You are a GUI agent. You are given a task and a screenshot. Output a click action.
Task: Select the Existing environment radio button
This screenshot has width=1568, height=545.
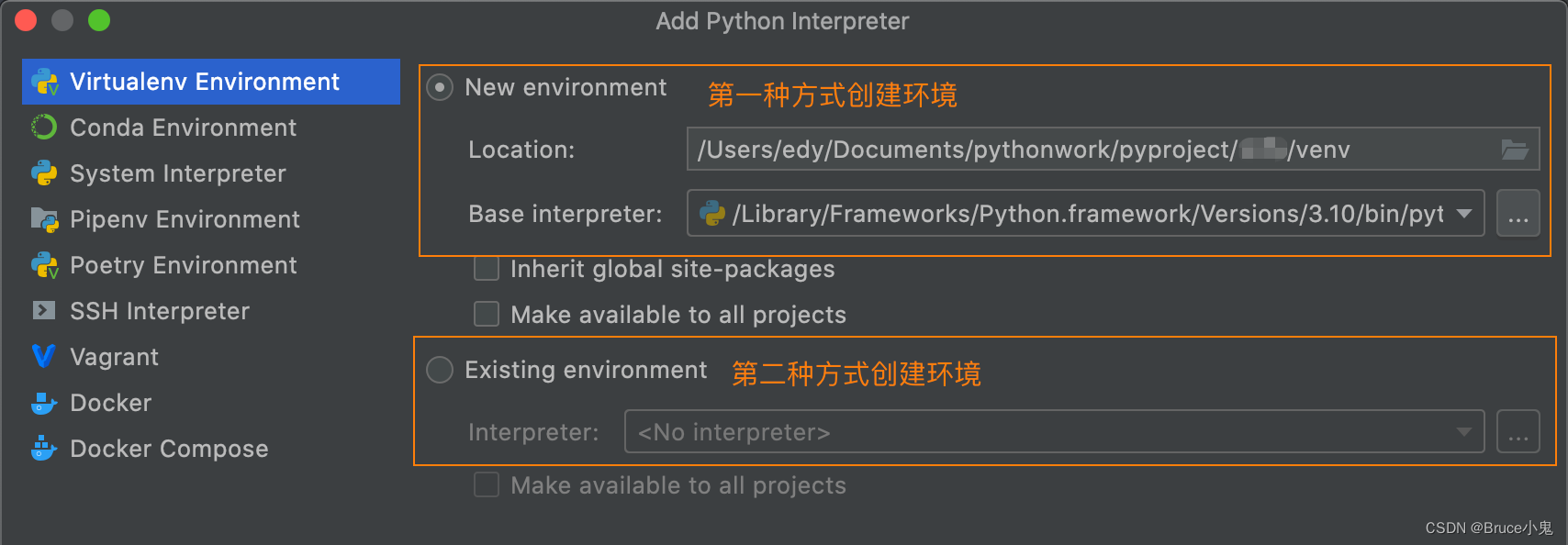(x=441, y=370)
